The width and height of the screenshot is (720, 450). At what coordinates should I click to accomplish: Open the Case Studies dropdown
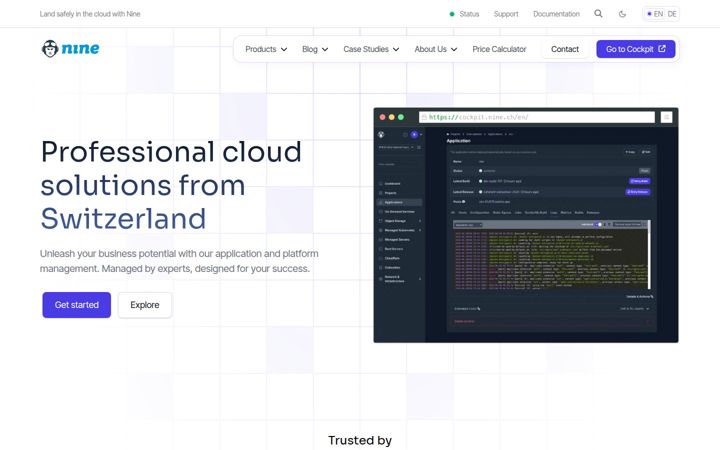[371, 49]
